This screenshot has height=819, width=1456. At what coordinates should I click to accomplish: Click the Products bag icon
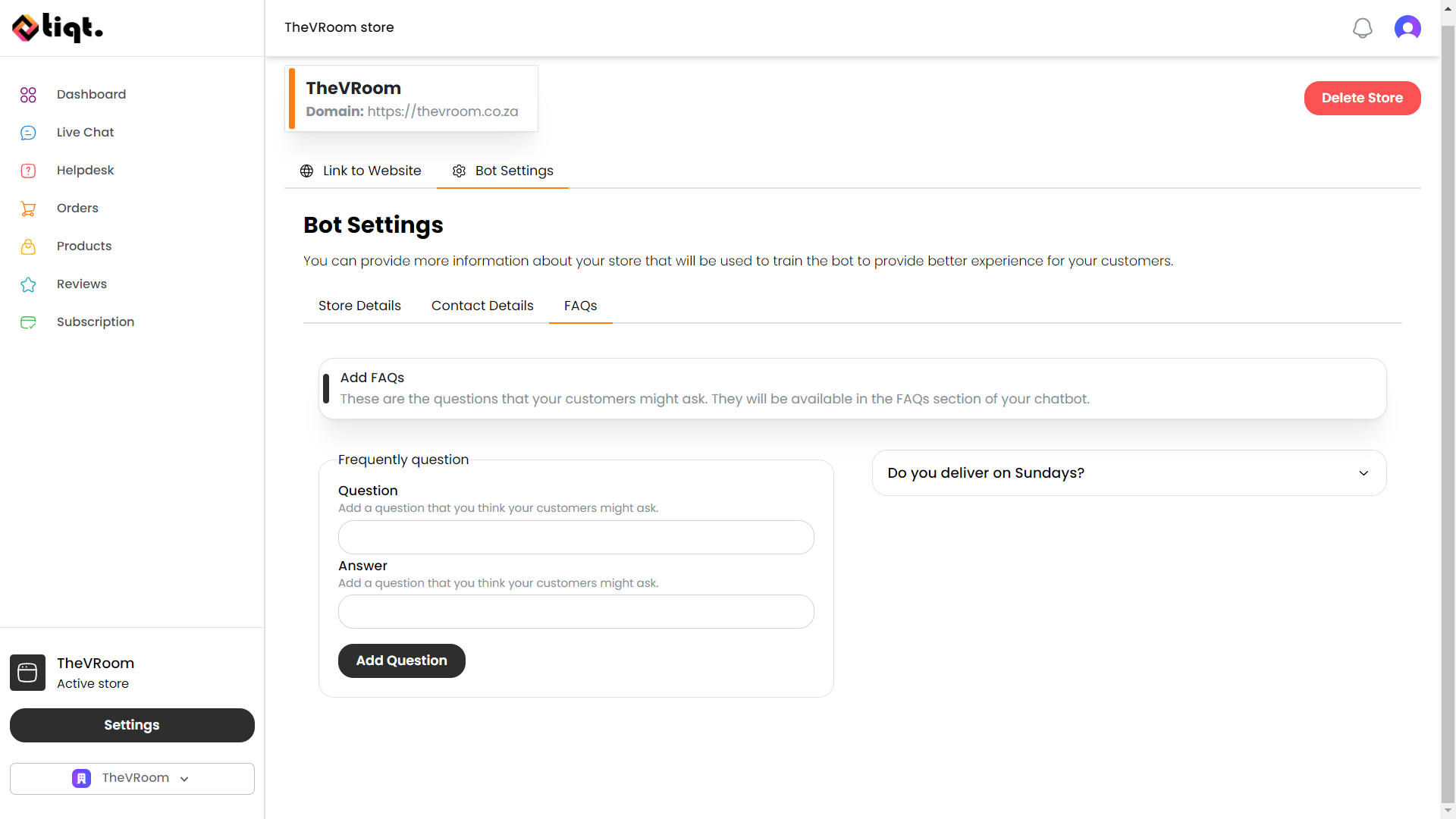tap(28, 246)
